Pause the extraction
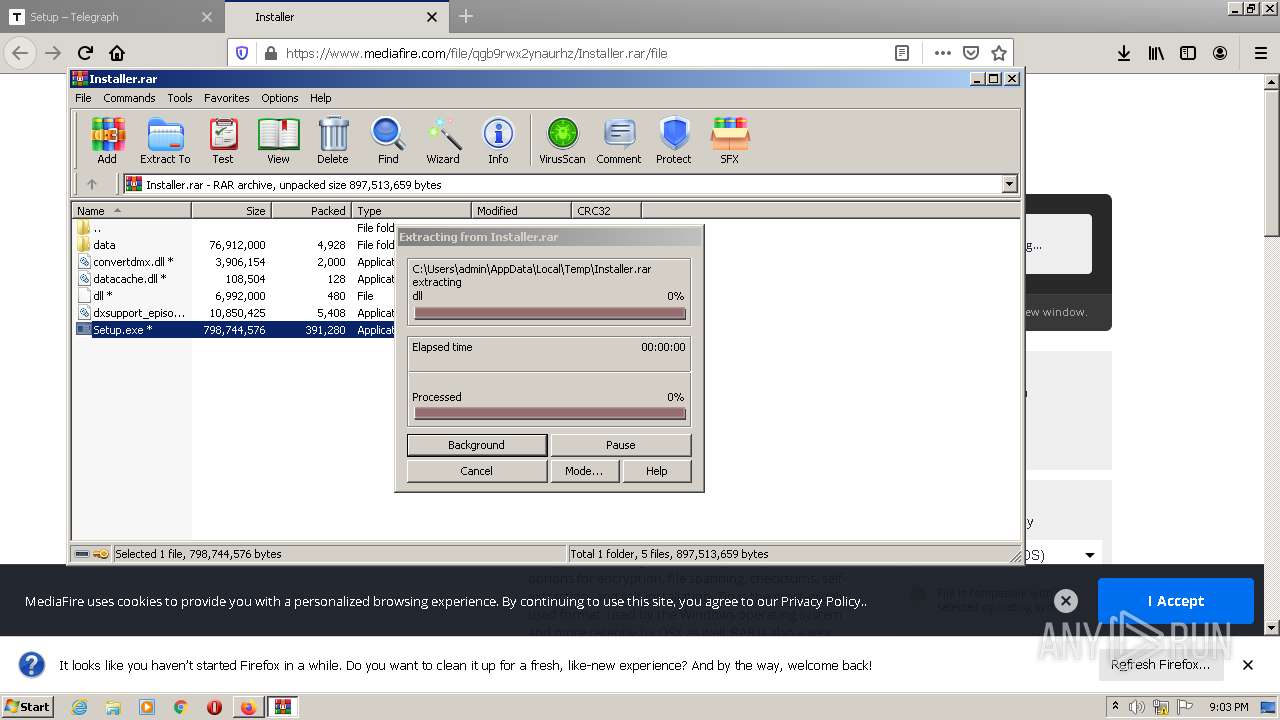The image size is (1280, 720). [x=620, y=445]
